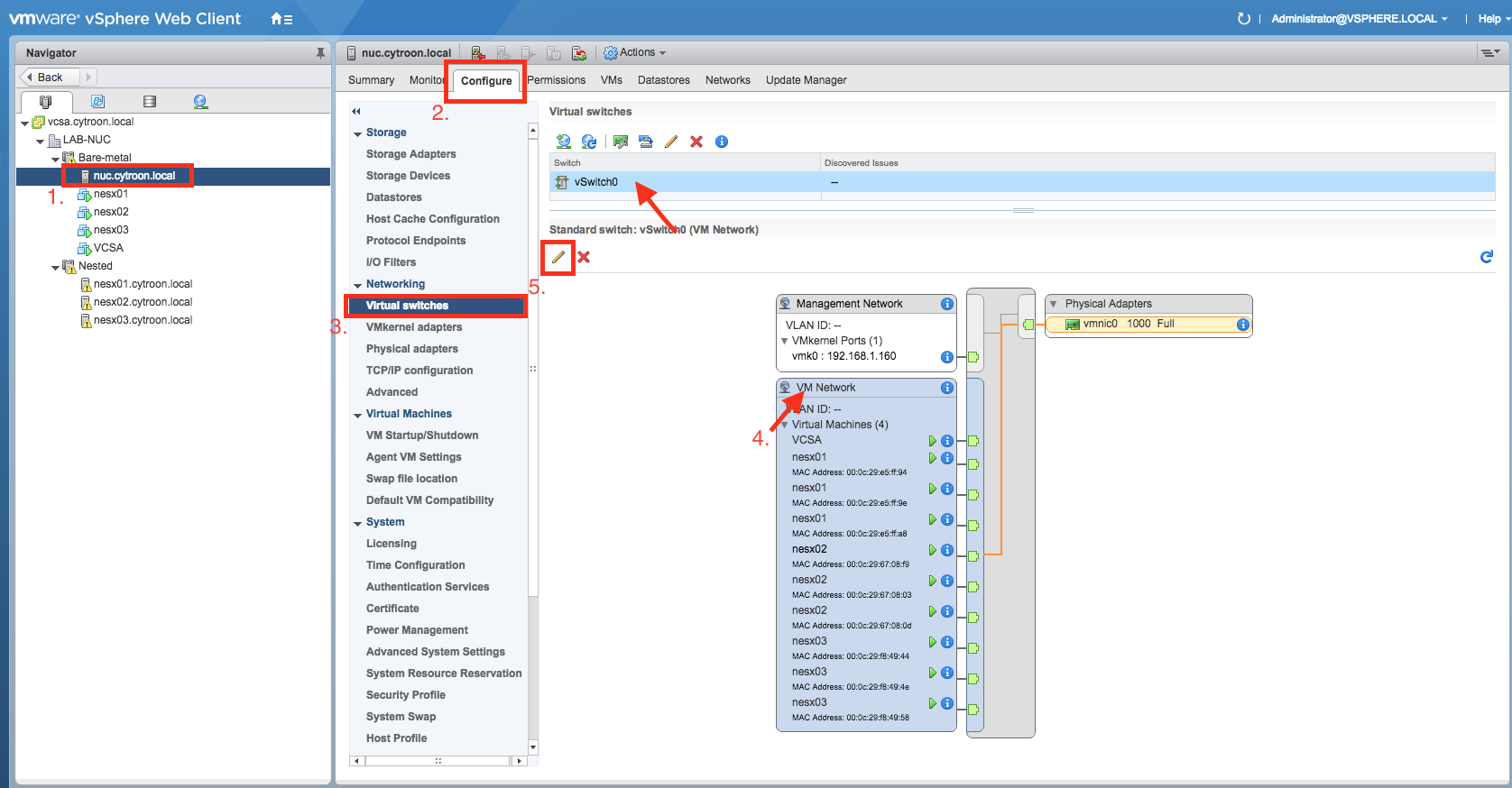1512x788 pixels.
Task: Collapse the vcsa.cytroon.local tree node
Action: pyautogui.click(x=24, y=123)
